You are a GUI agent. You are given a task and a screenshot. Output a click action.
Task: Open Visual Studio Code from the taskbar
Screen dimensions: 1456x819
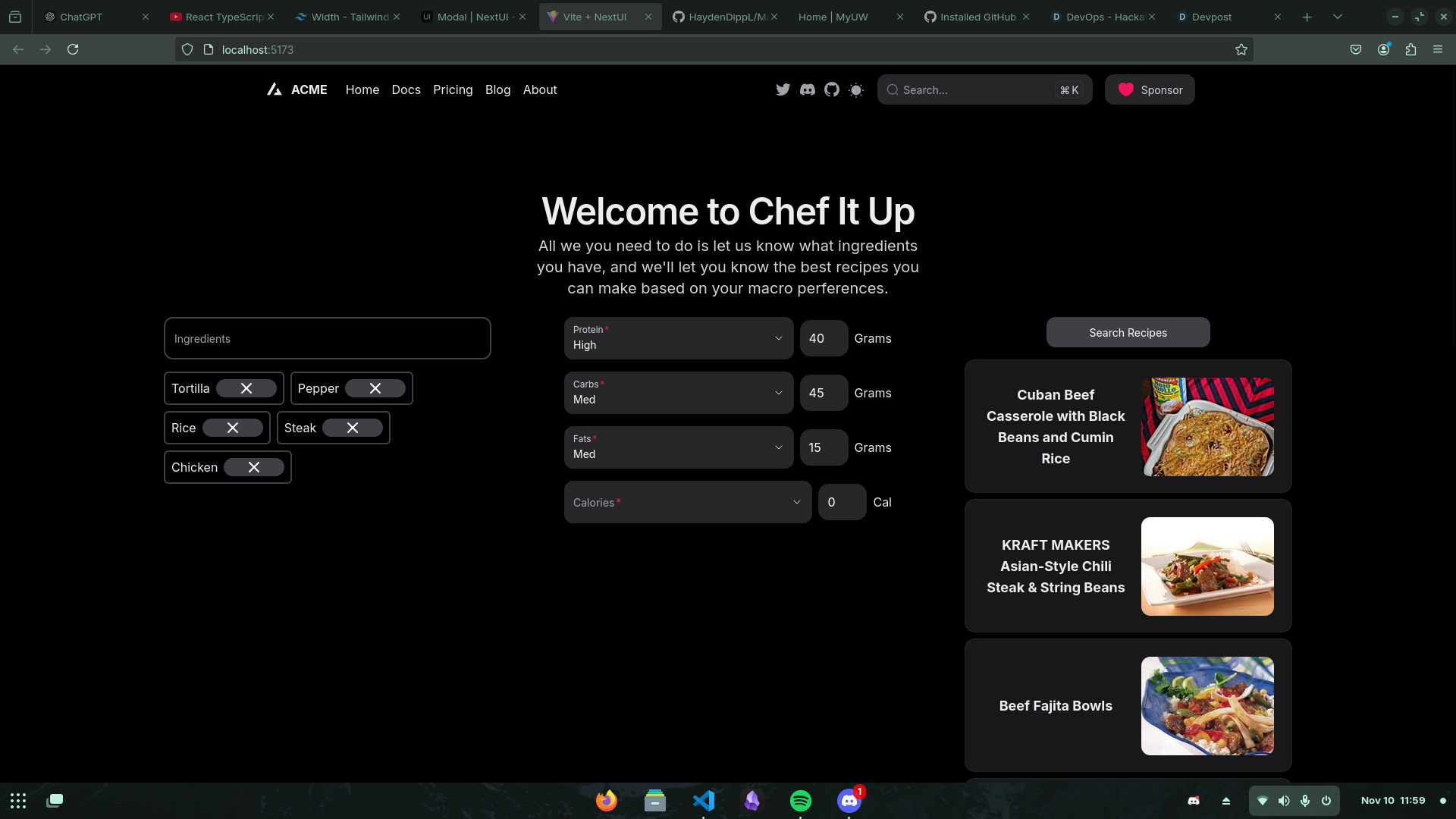704,800
